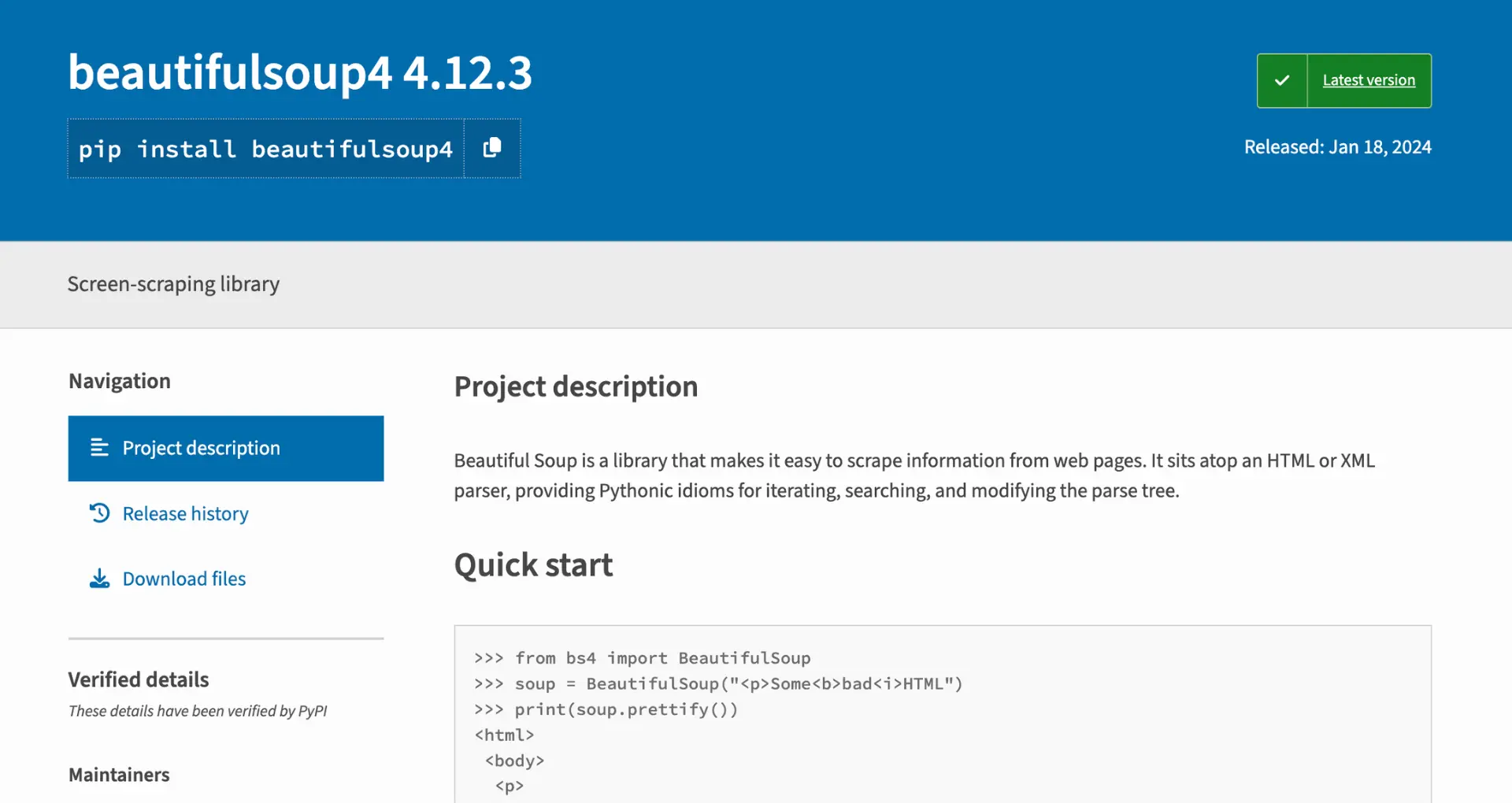Screen dimensions: 1512x803
Task: Click the Verified details heading
Action: pos(139,679)
